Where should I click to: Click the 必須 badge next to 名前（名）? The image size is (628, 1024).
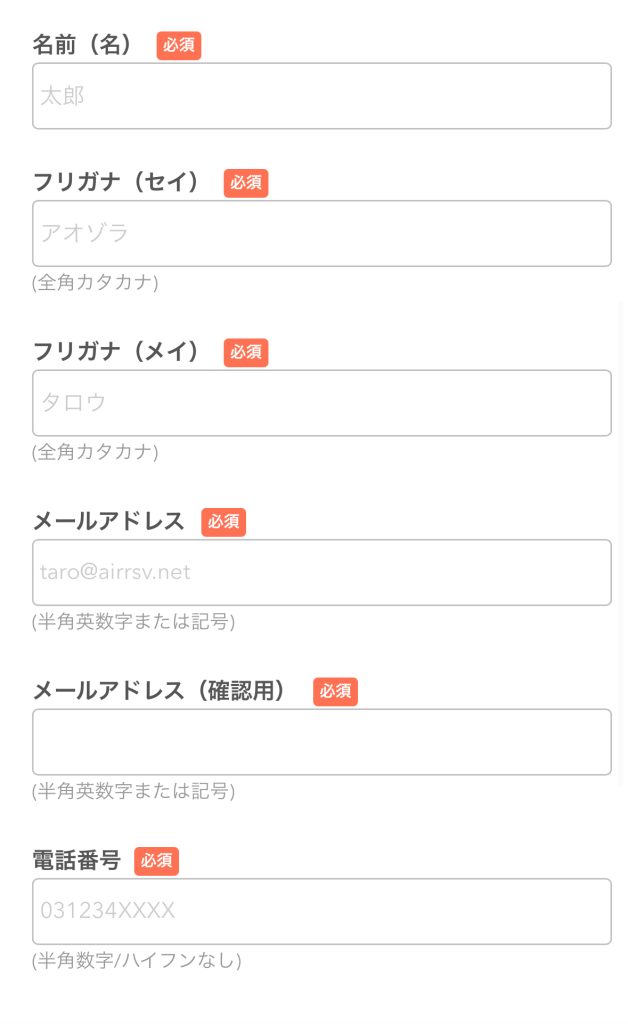[x=179, y=46]
